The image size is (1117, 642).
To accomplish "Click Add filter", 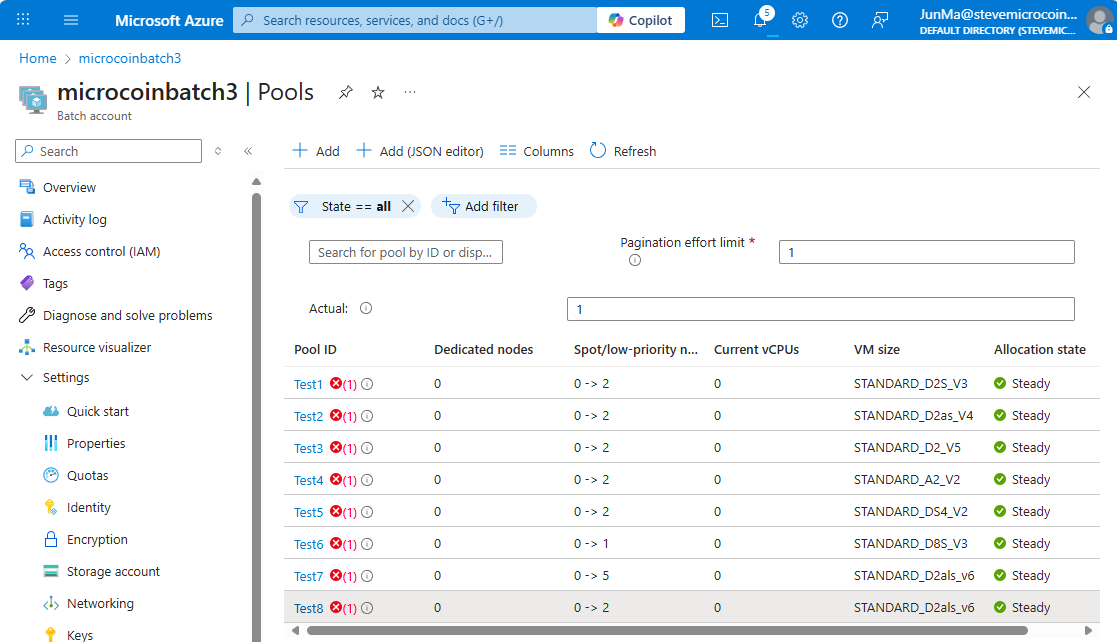I will 483,207.
